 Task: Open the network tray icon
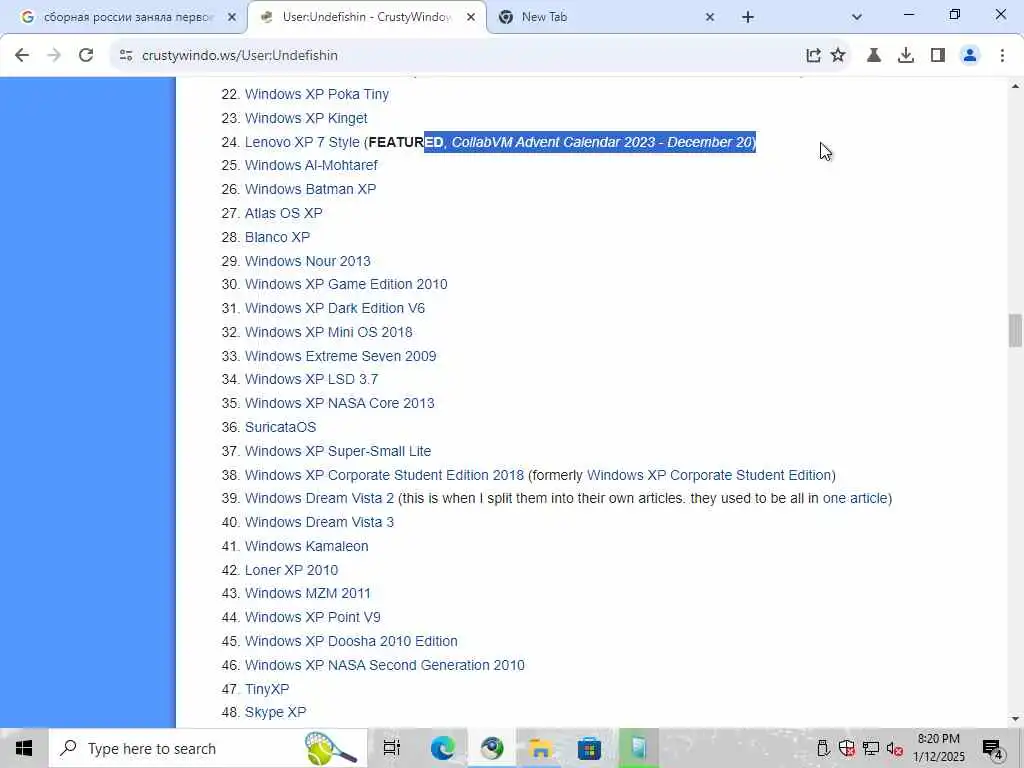pyautogui.click(x=871, y=749)
